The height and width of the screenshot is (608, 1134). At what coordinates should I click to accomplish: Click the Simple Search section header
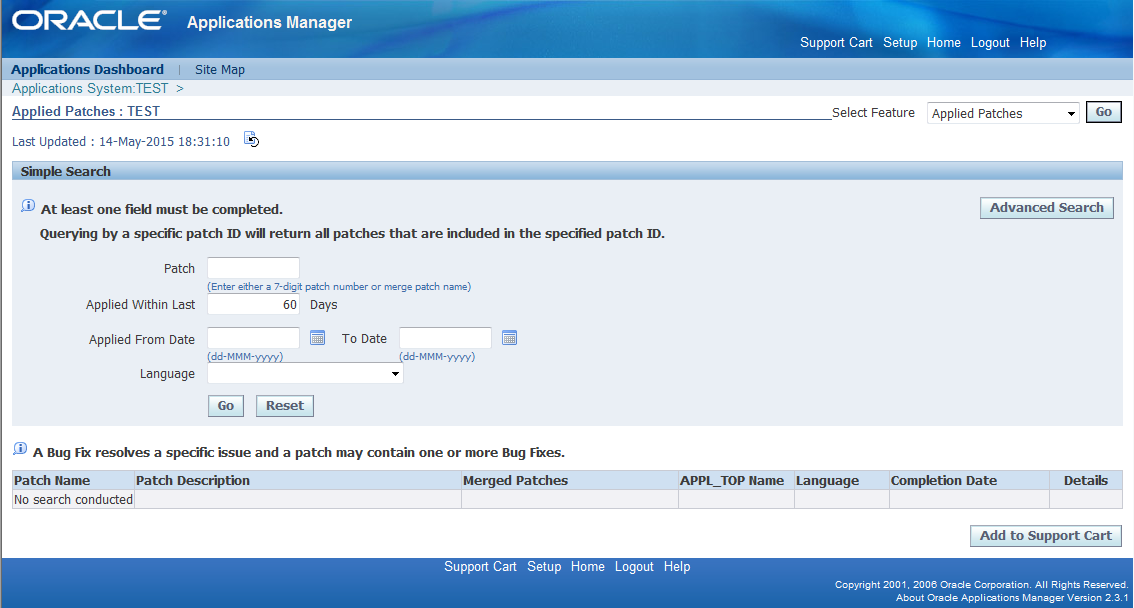coord(567,171)
